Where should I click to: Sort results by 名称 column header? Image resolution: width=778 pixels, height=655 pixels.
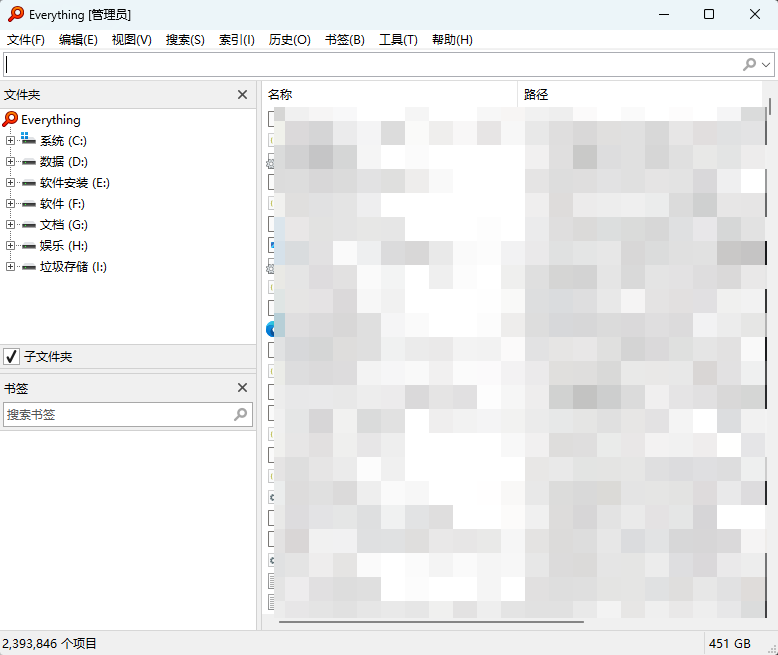point(389,94)
